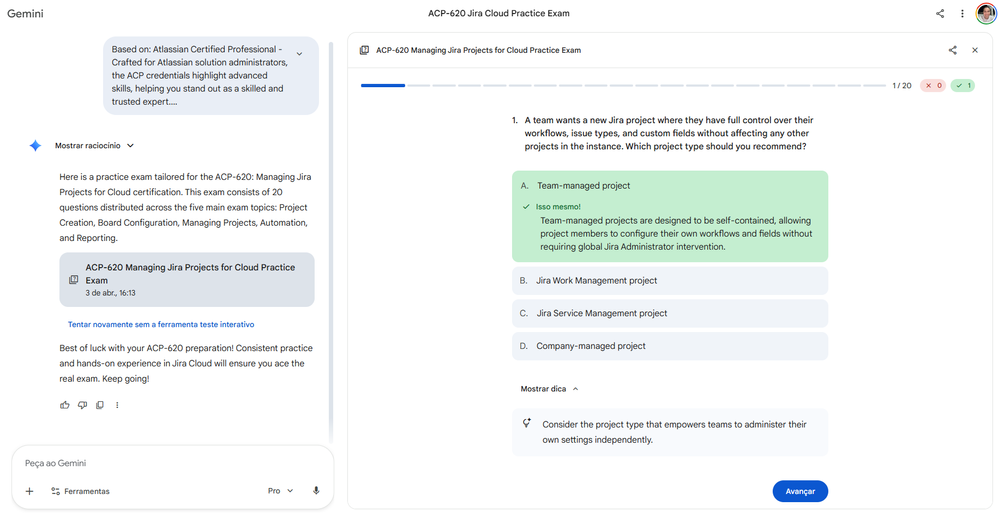This screenshot has height=513, width=999.
Task: Click the chat panel scrollbar
Action: (330, 242)
